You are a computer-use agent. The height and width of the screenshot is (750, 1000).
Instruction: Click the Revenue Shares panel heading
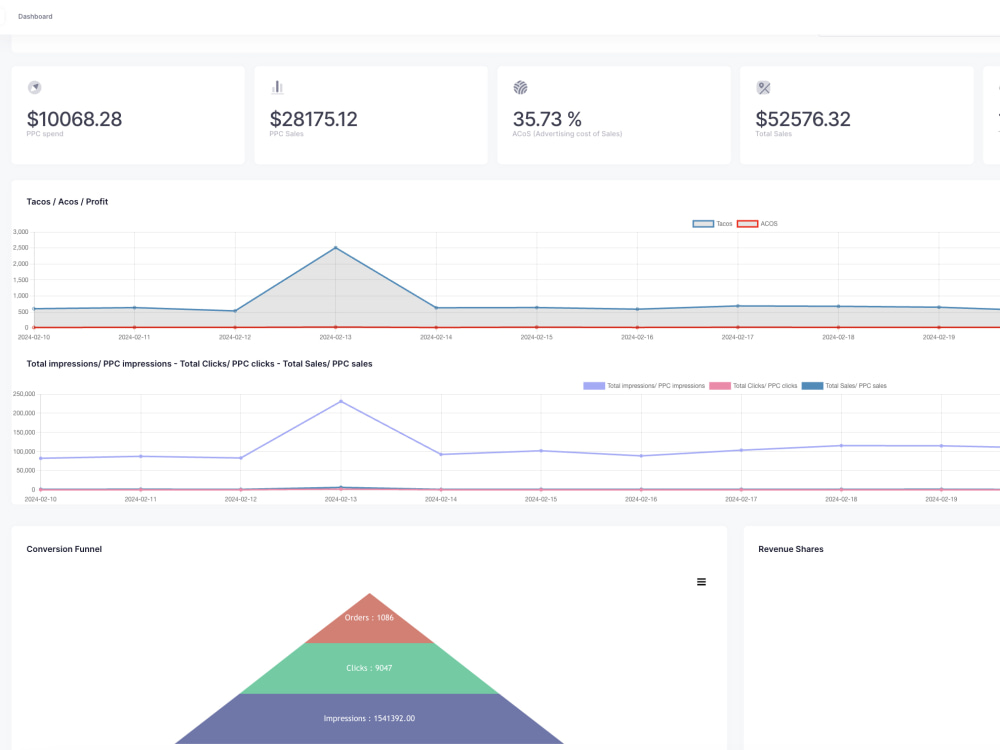(790, 548)
